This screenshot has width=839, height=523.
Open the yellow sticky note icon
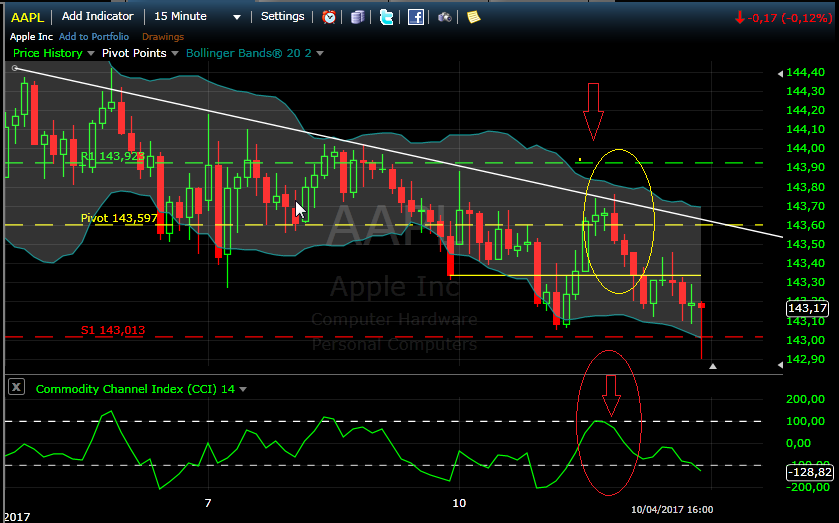(x=474, y=17)
